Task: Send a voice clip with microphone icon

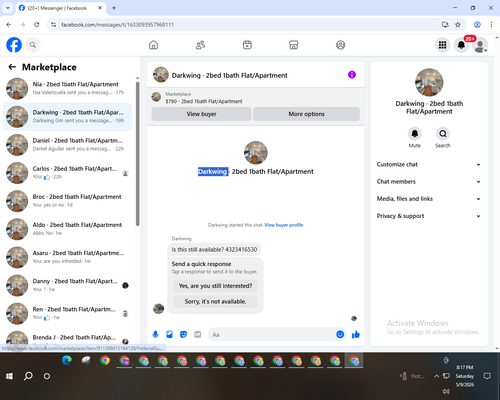Action: 155,334
